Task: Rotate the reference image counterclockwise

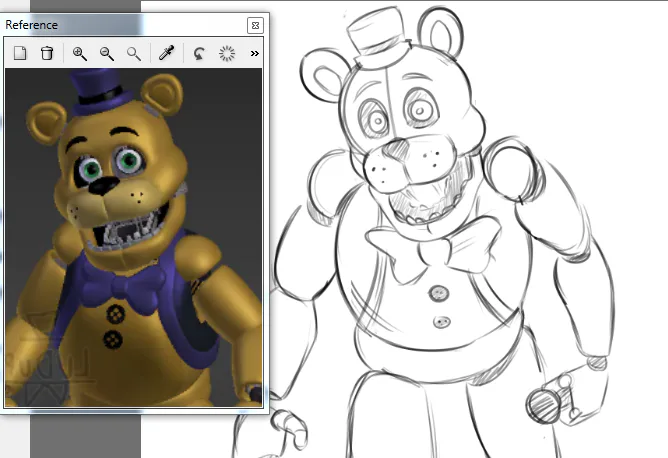Action: [x=199, y=54]
